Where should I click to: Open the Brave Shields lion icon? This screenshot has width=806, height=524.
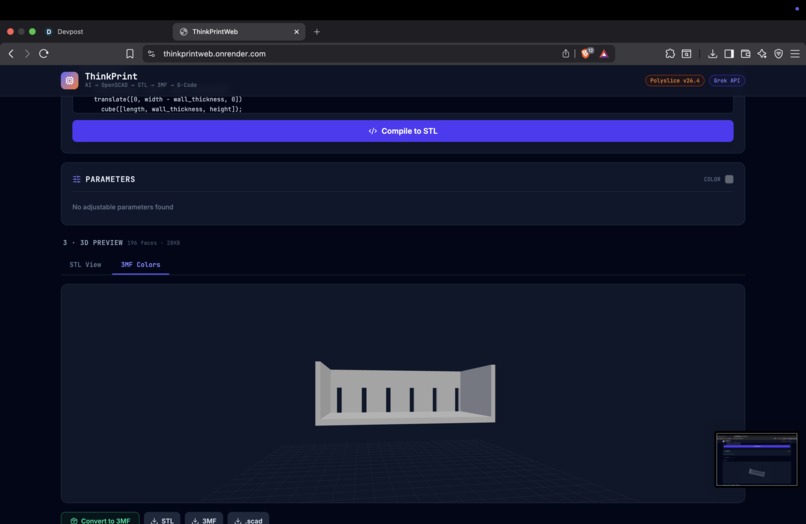point(586,53)
